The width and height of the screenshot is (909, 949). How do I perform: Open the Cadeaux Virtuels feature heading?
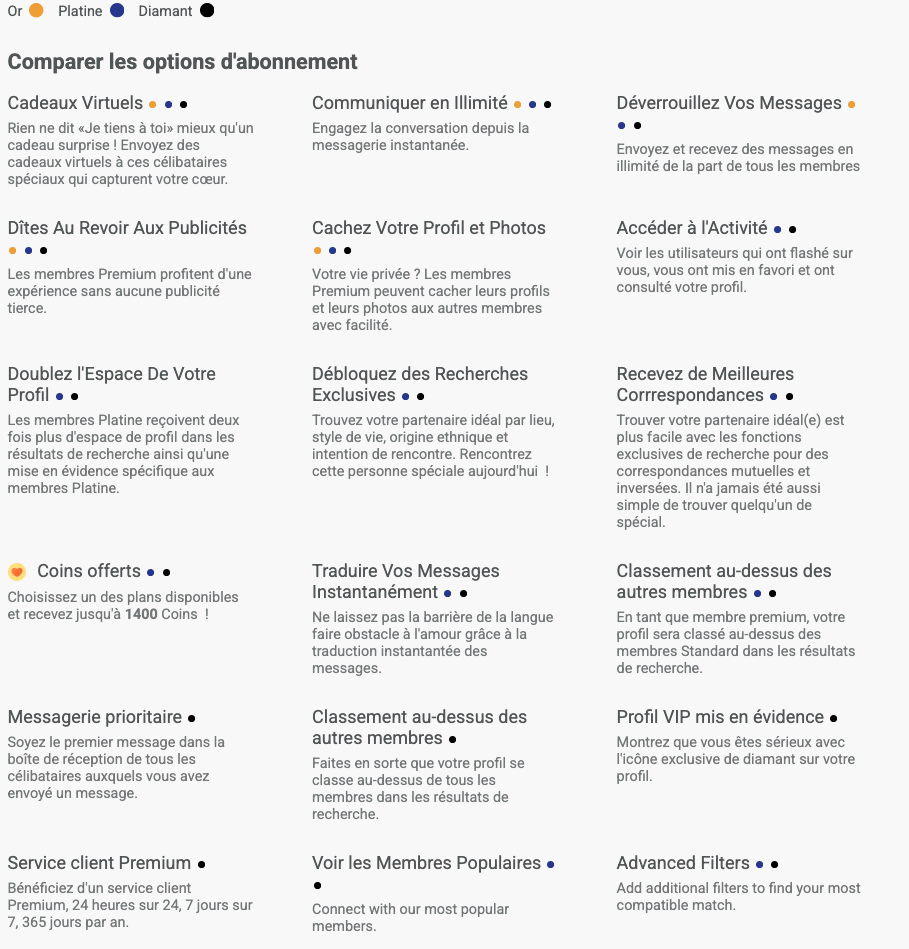coord(75,103)
